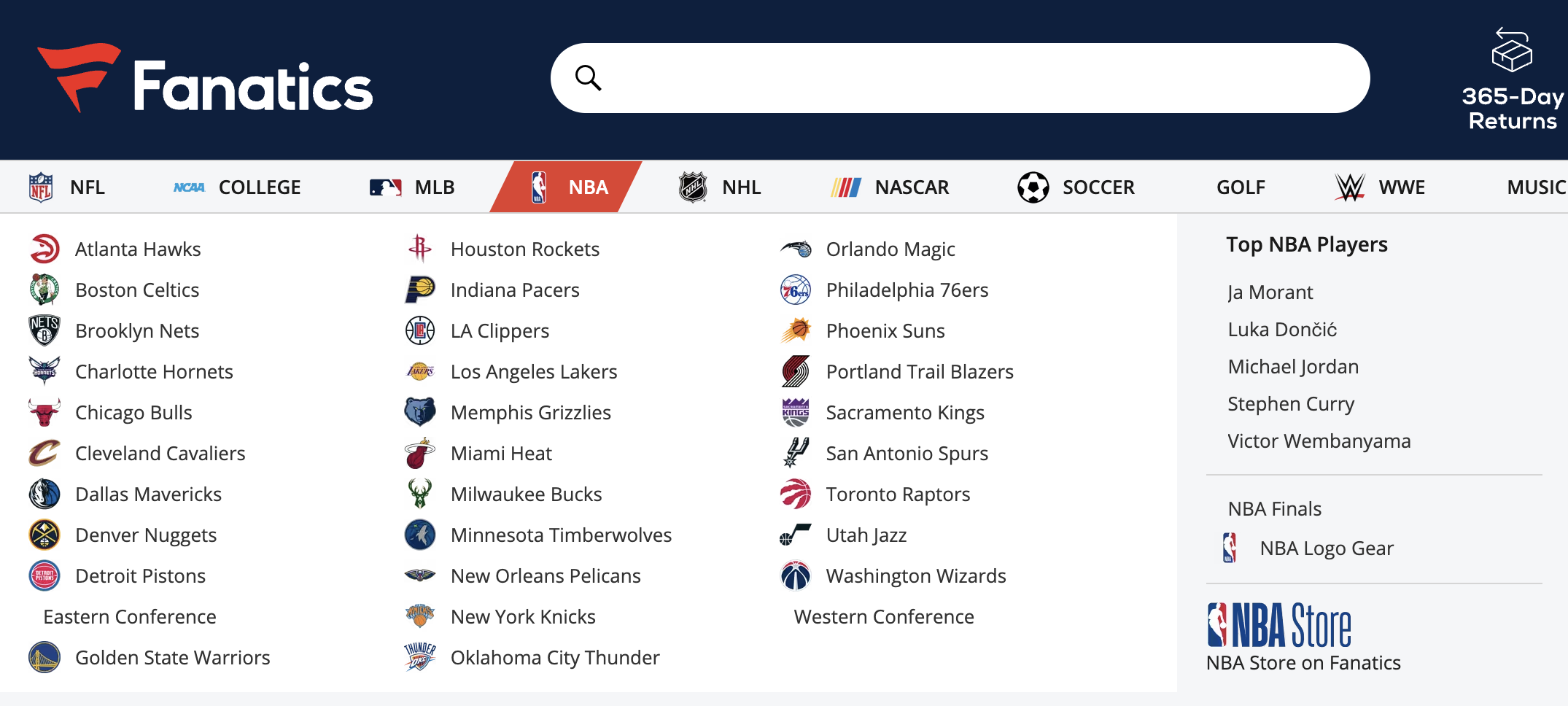This screenshot has height=706, width=1568.
Task: Open the MLB navigation tab
Action: [x=412, y=187]
